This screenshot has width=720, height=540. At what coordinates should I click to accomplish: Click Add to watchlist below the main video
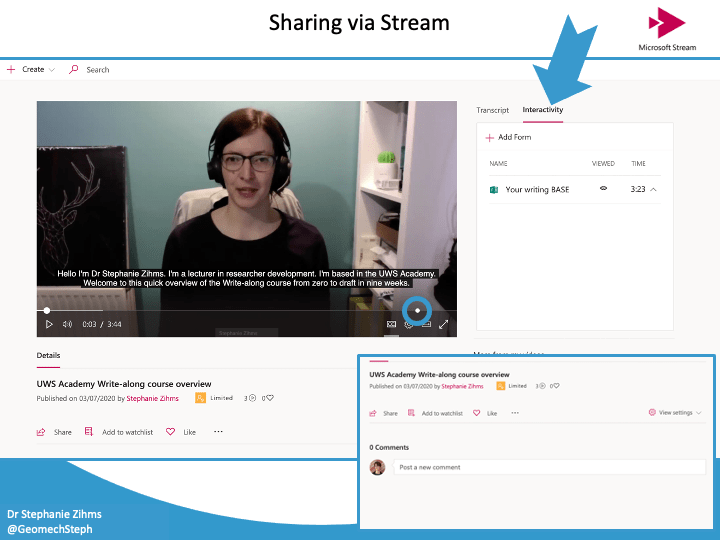click(x=127, y=432)
